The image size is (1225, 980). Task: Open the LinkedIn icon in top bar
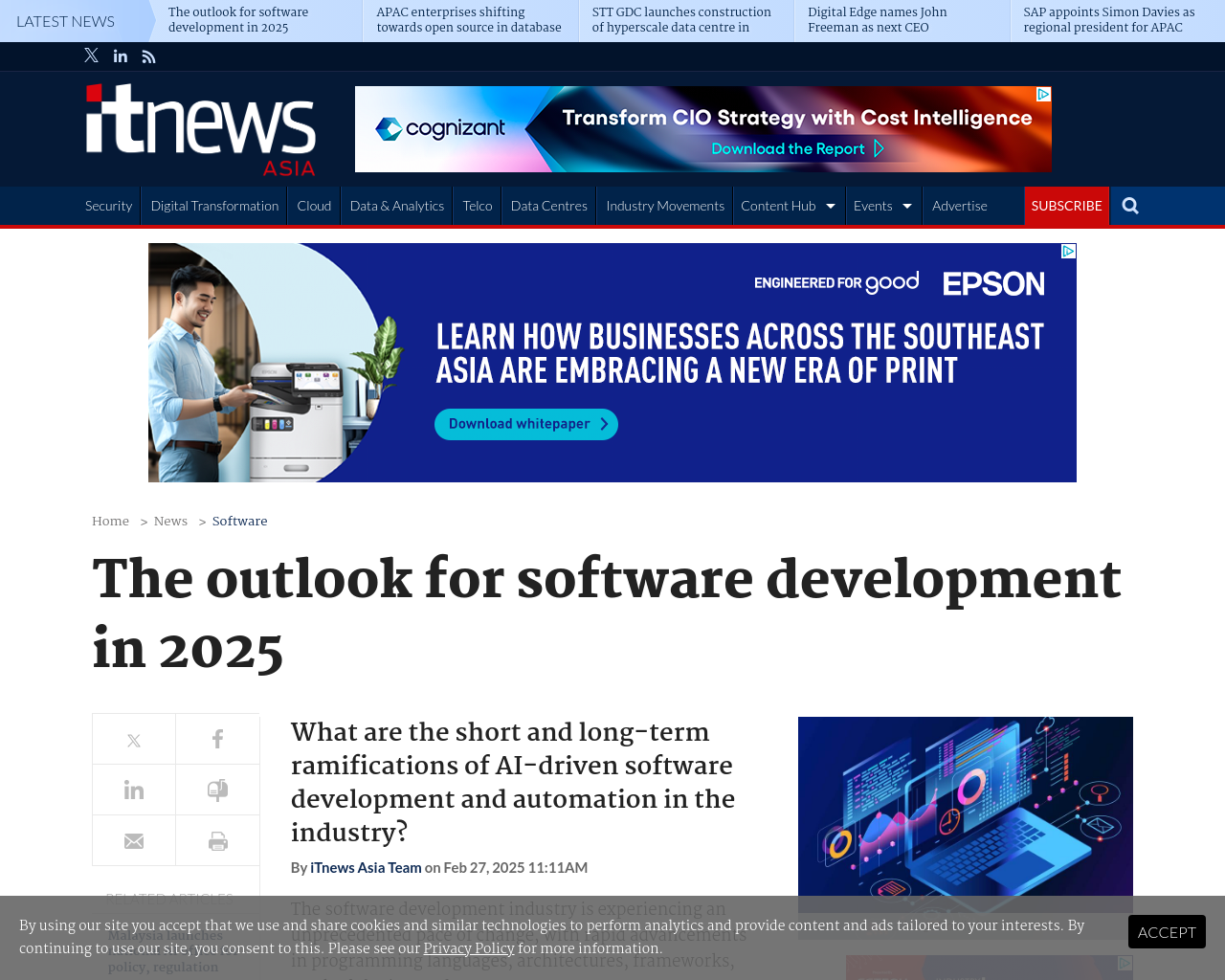click(x=121, y=56)
